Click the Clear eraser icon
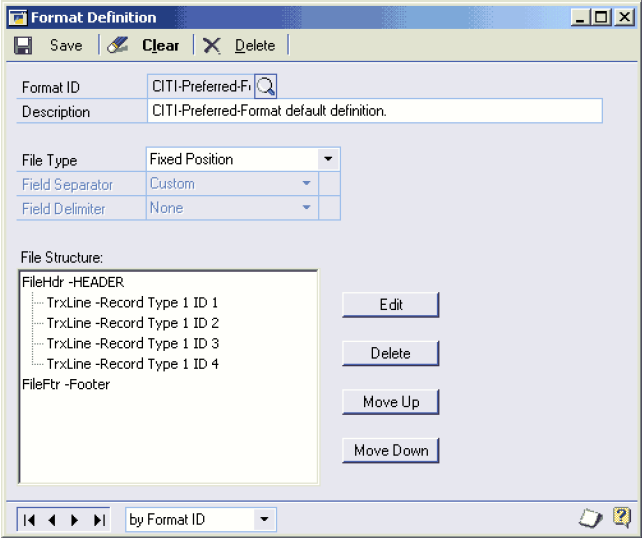 pos(118,45)
